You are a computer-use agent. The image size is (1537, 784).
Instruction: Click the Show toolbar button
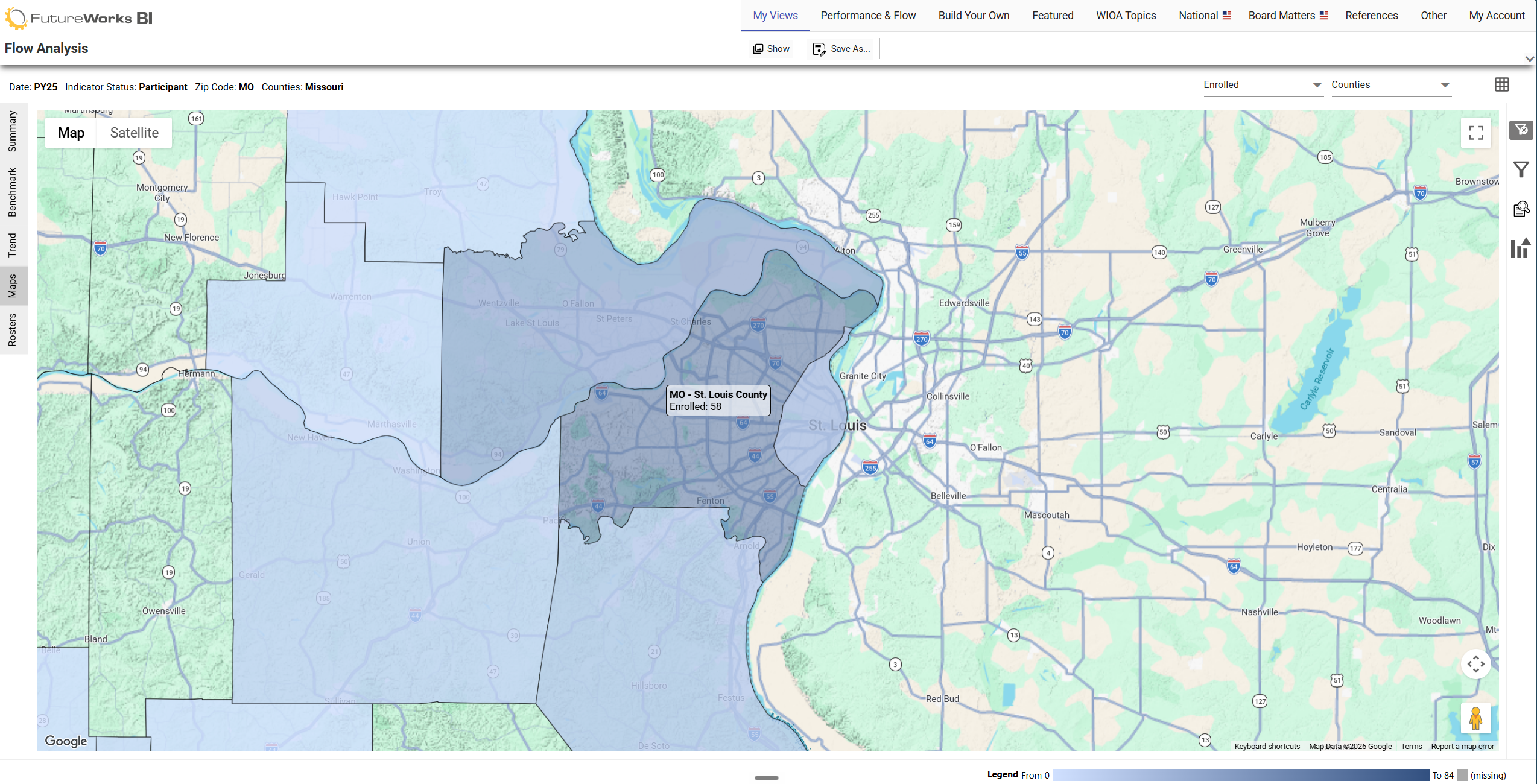(x=771, y=49)
